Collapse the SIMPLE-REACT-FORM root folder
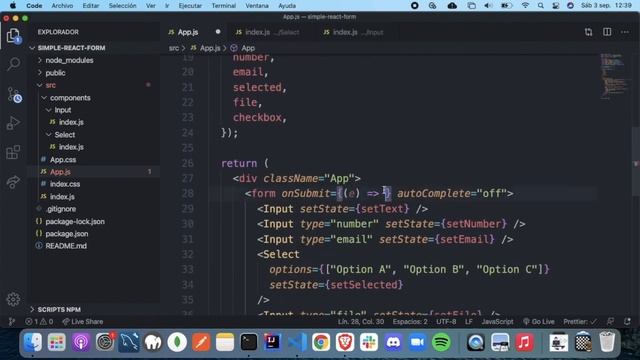The image size is (640, 360). tap(71, 48)
